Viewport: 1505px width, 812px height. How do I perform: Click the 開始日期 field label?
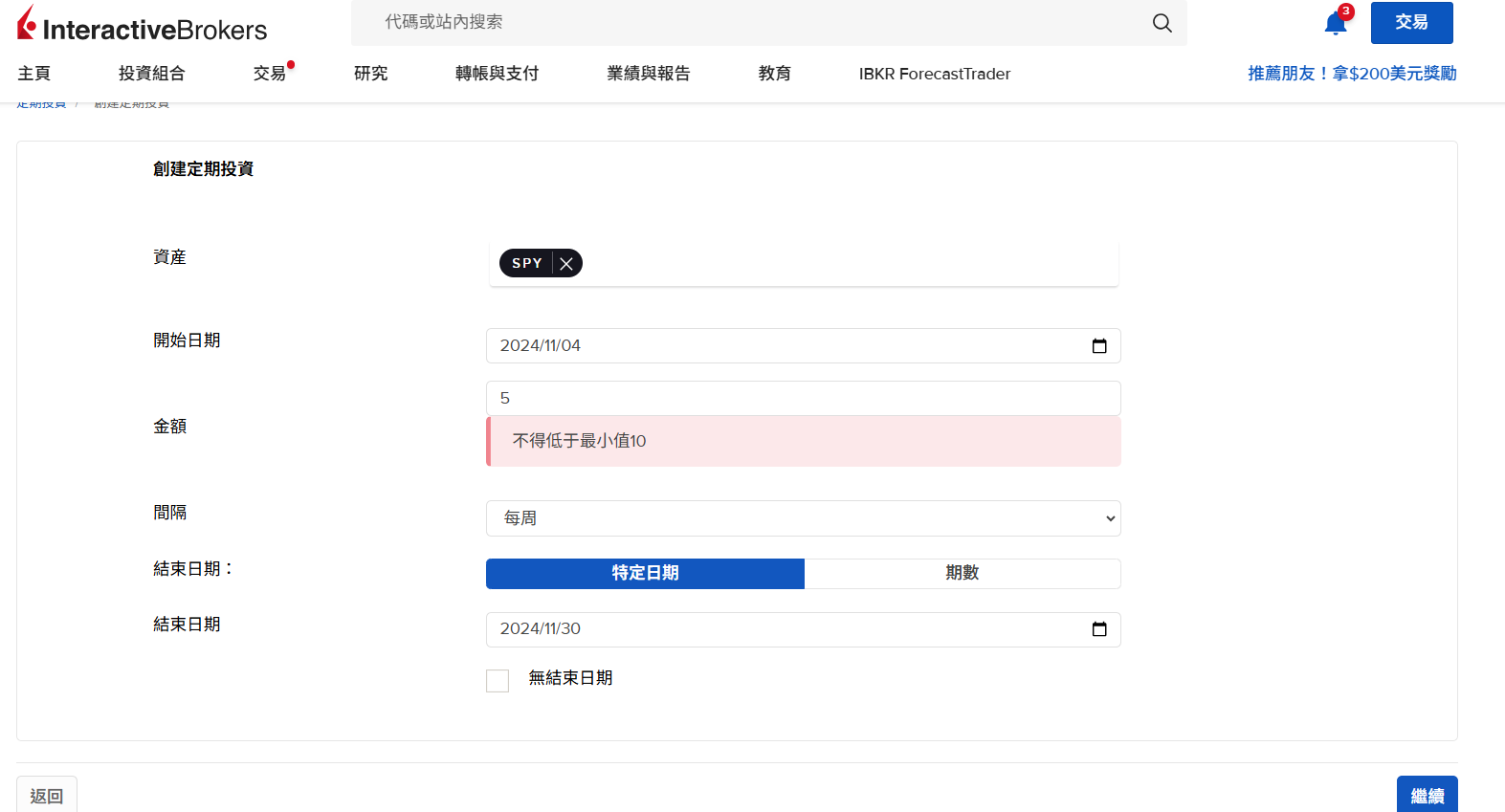[188, 340]
